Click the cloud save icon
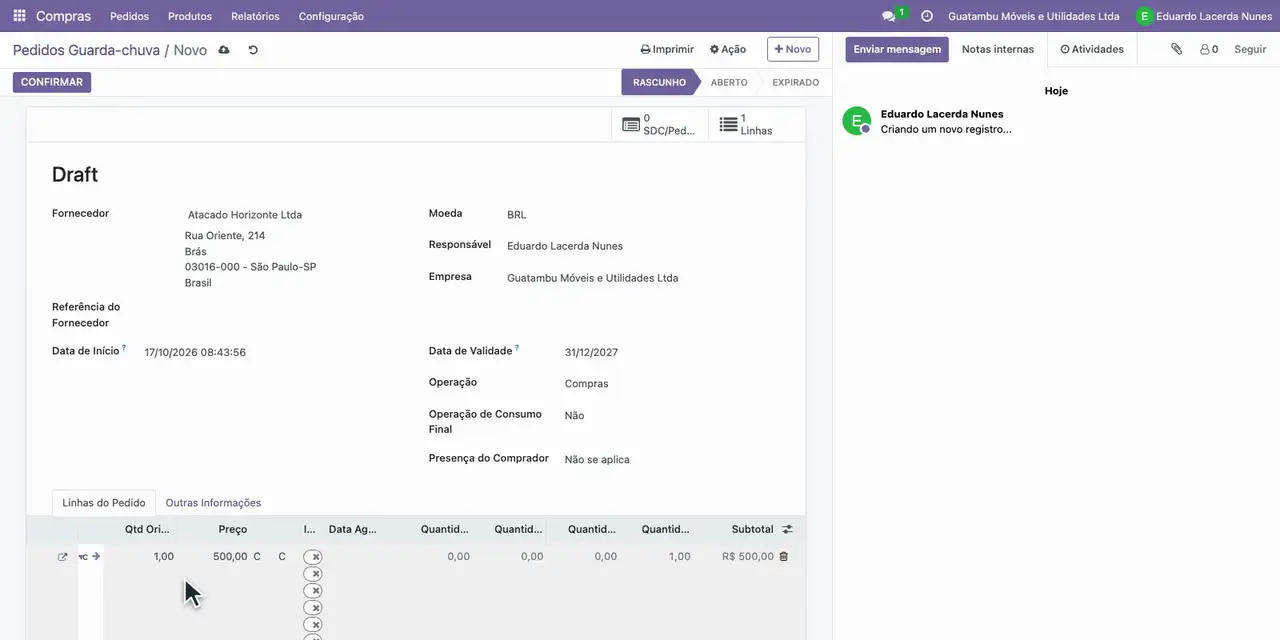The width and height of the screenshot is (1280, 640). point(224,50)
